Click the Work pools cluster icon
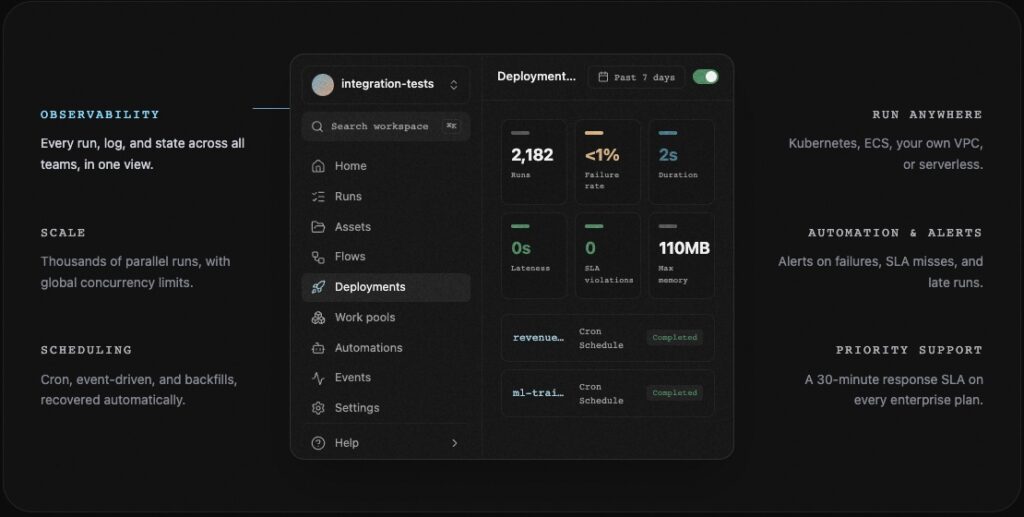The image size is (1024, 517). pyautogui.click(x=318, y=317)
